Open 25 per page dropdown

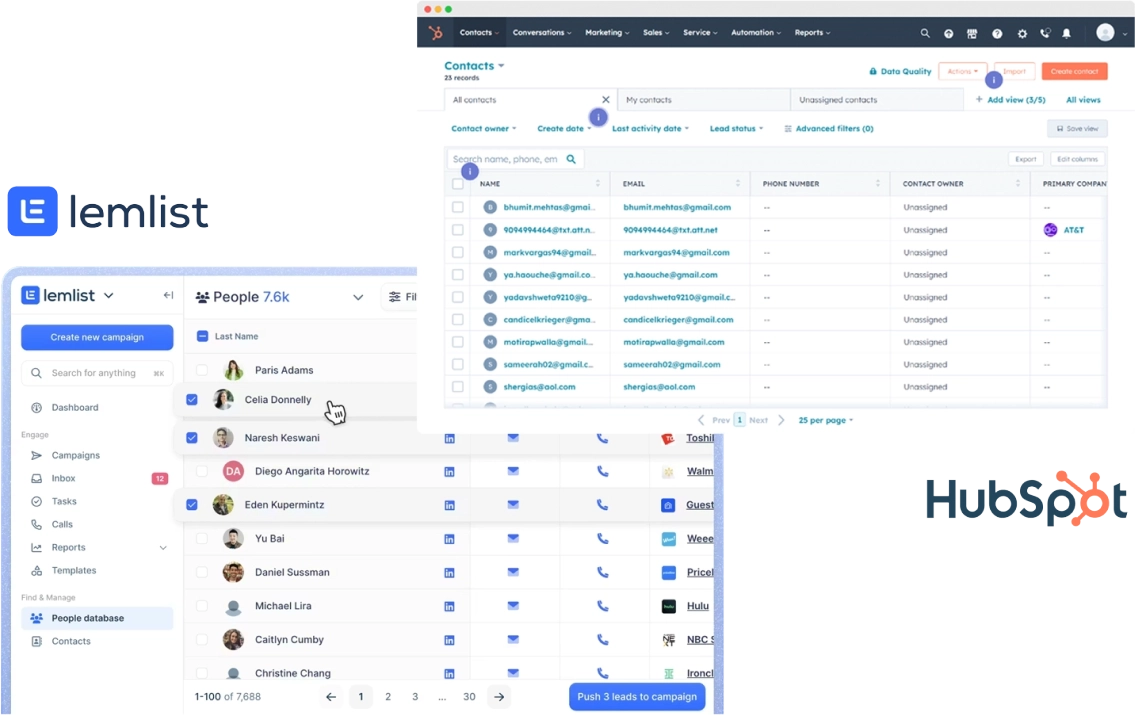coord(825,420)
